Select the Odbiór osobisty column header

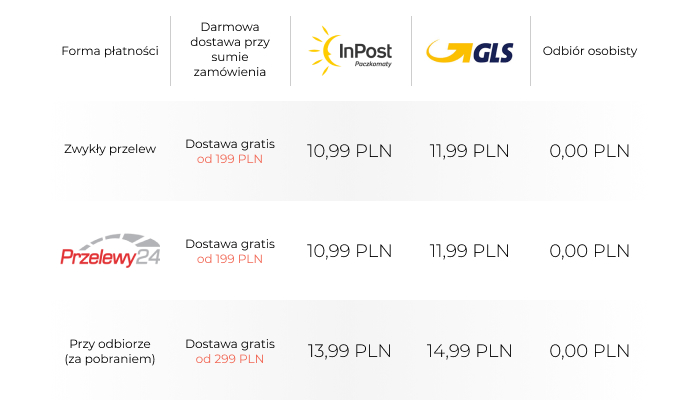pos(590,51)
